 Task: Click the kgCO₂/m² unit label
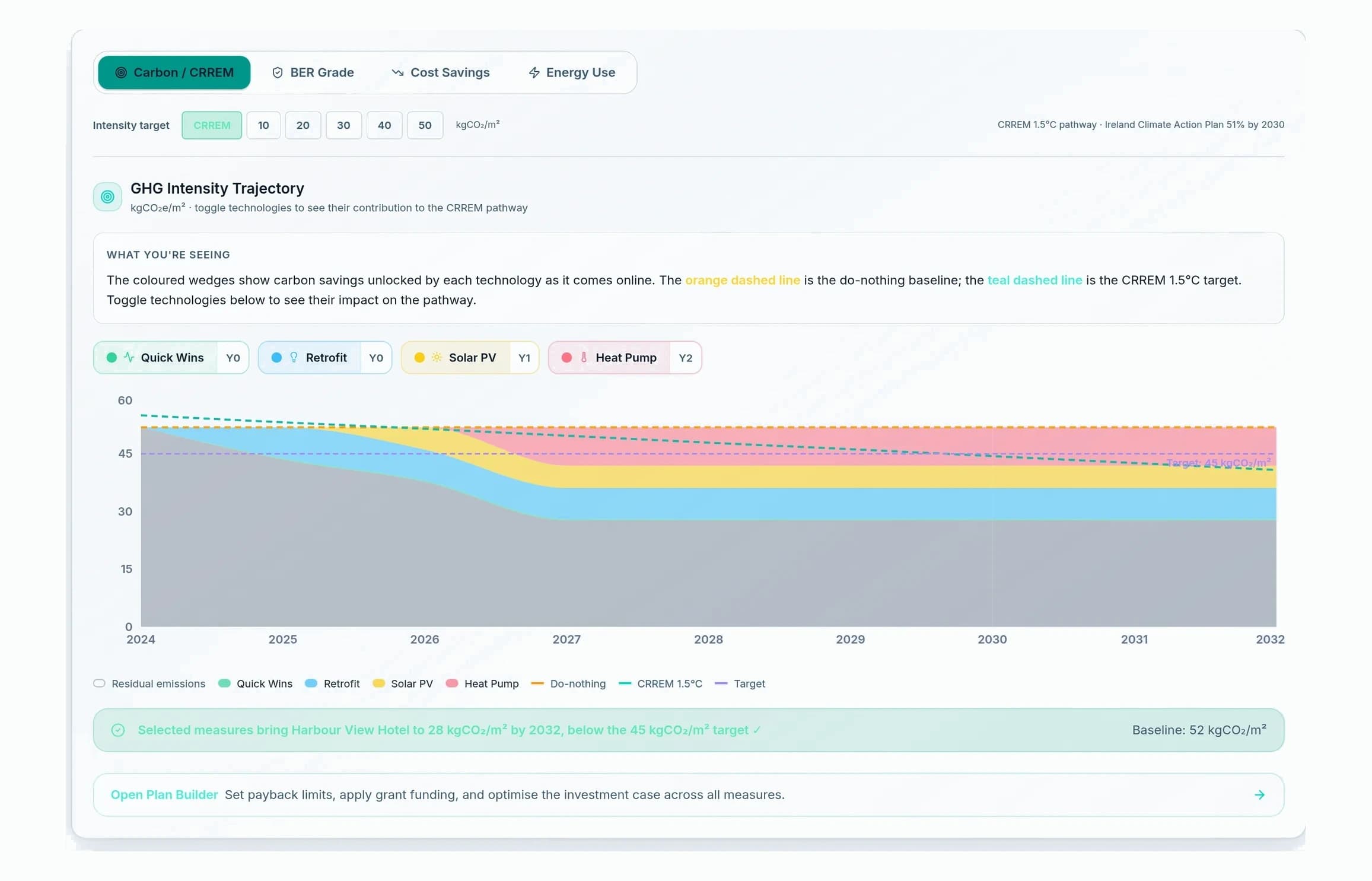[478, 125]
